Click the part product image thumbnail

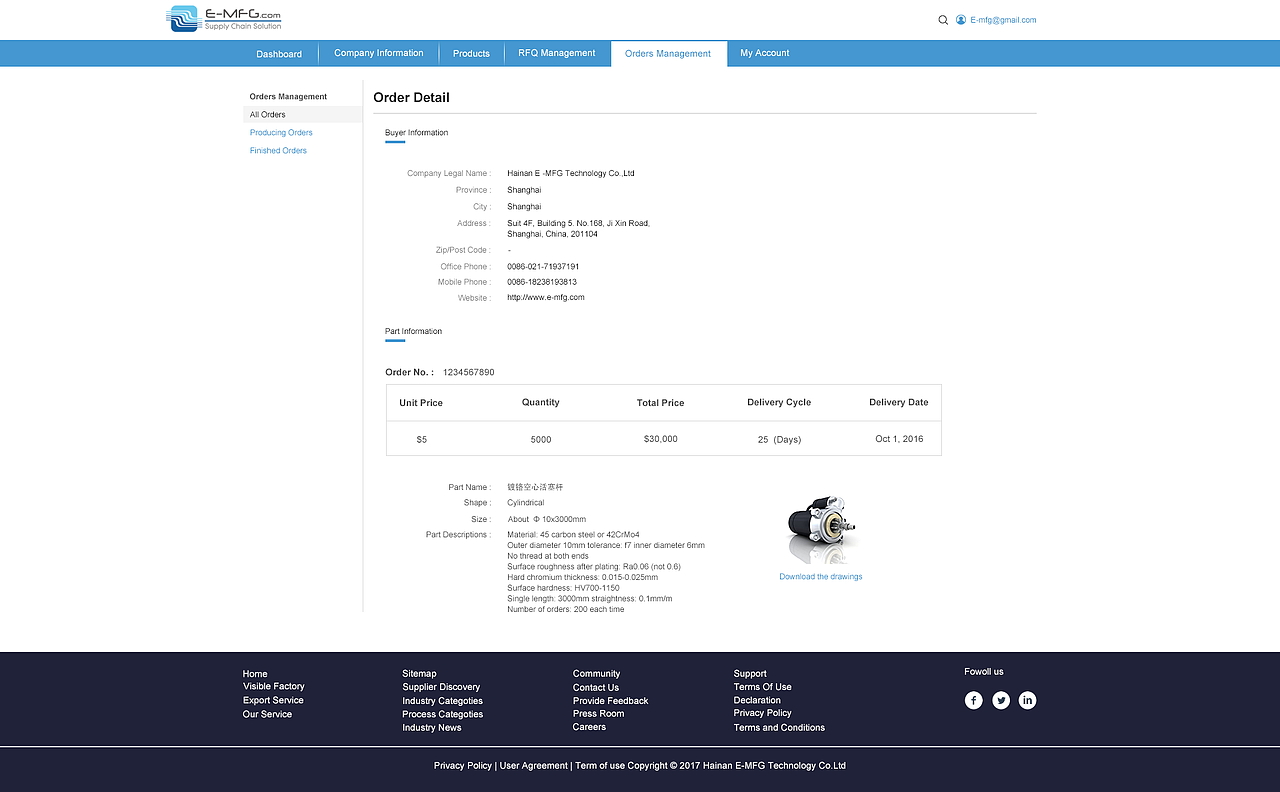pyautogui.click(x=822, y=530)
